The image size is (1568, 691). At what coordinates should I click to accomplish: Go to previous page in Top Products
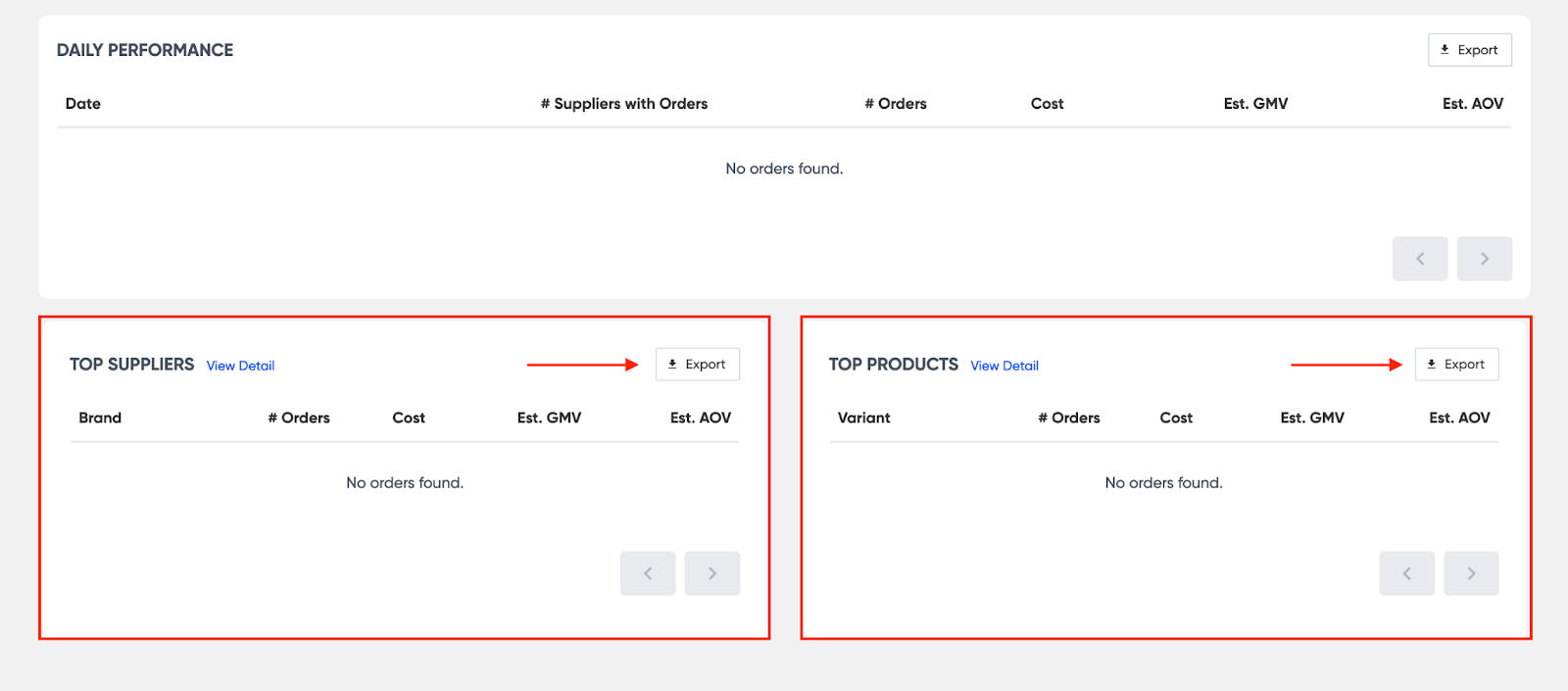1406,573
